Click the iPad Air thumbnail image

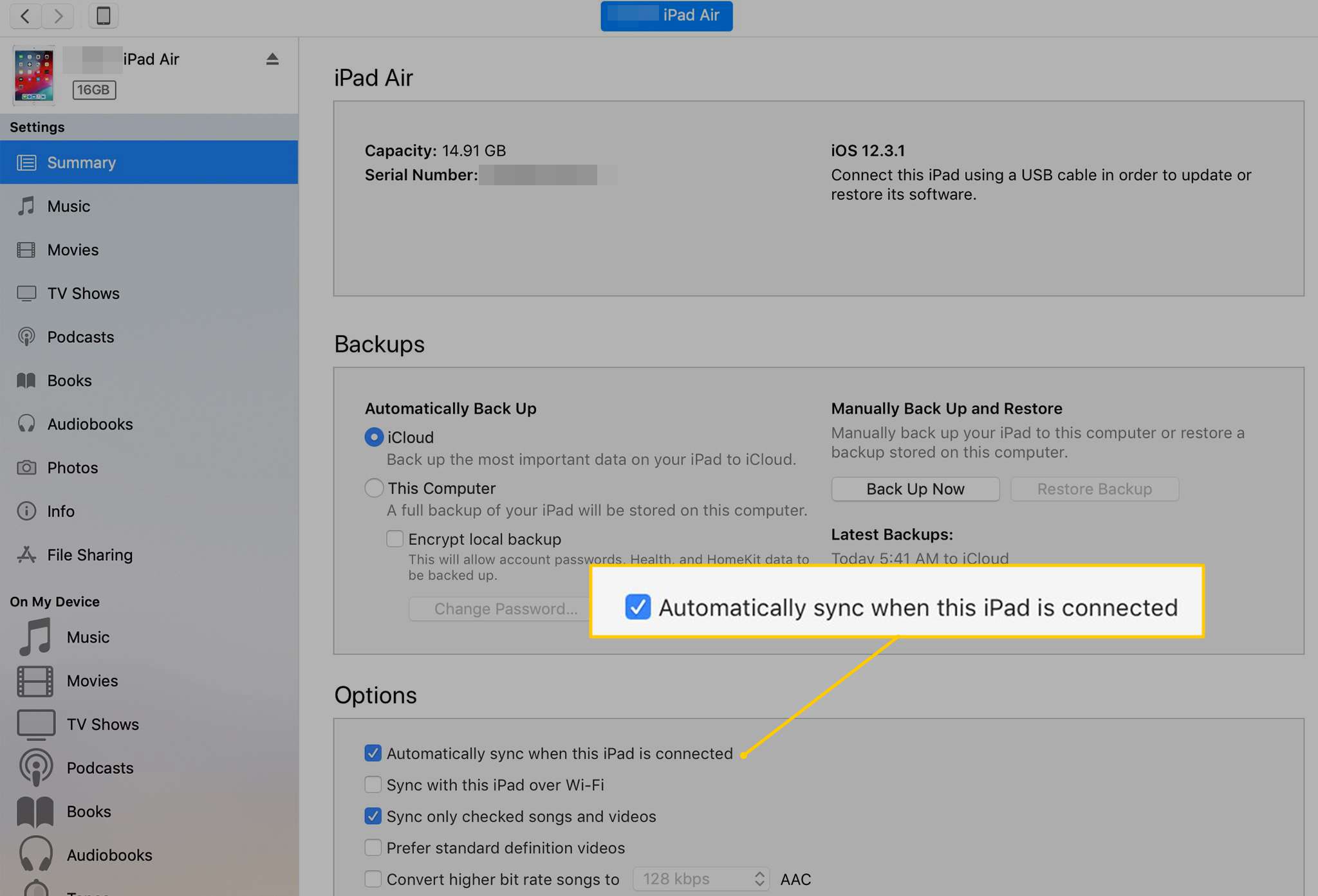(34, 75)
